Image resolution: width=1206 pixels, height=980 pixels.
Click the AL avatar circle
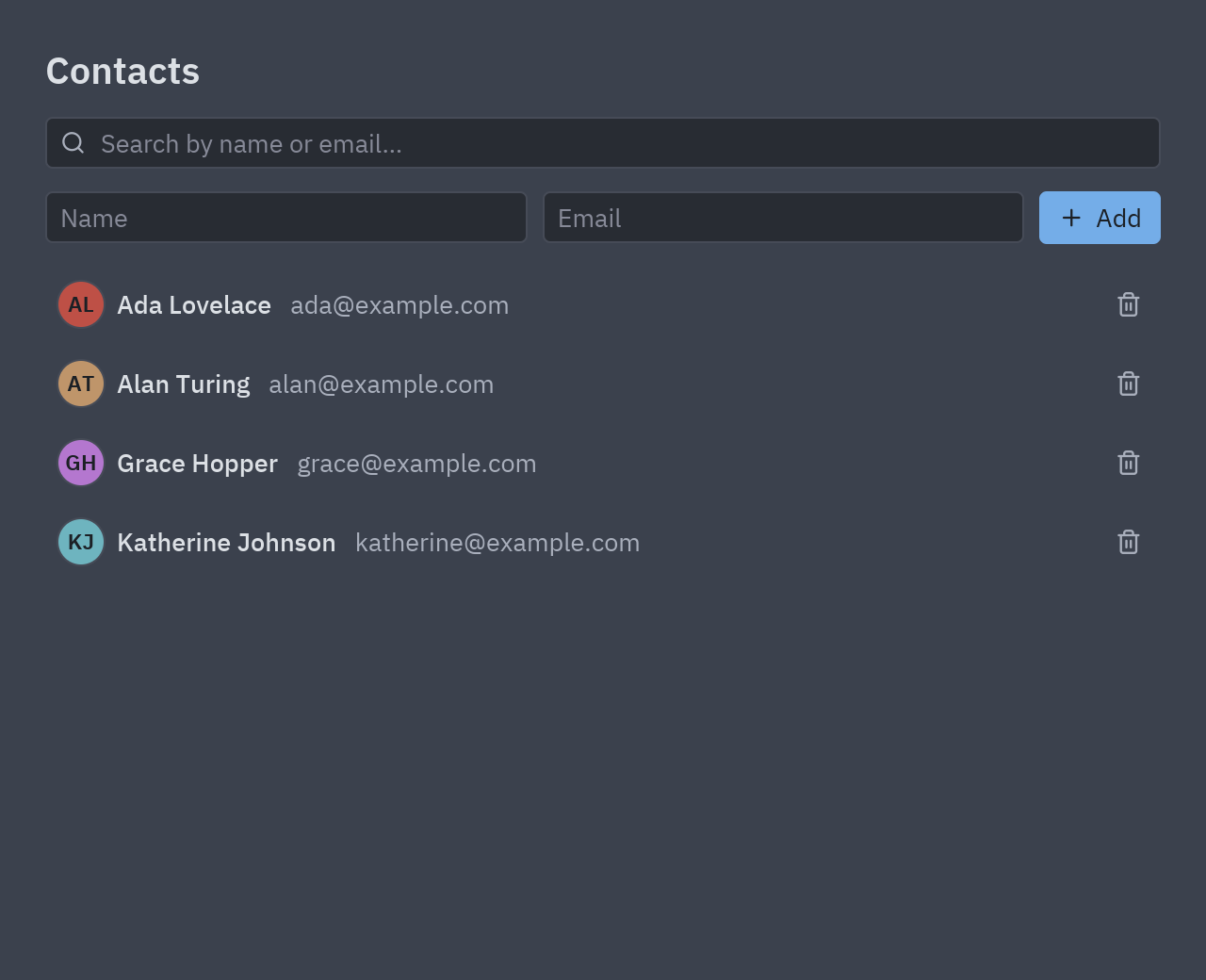coord(81,304)
